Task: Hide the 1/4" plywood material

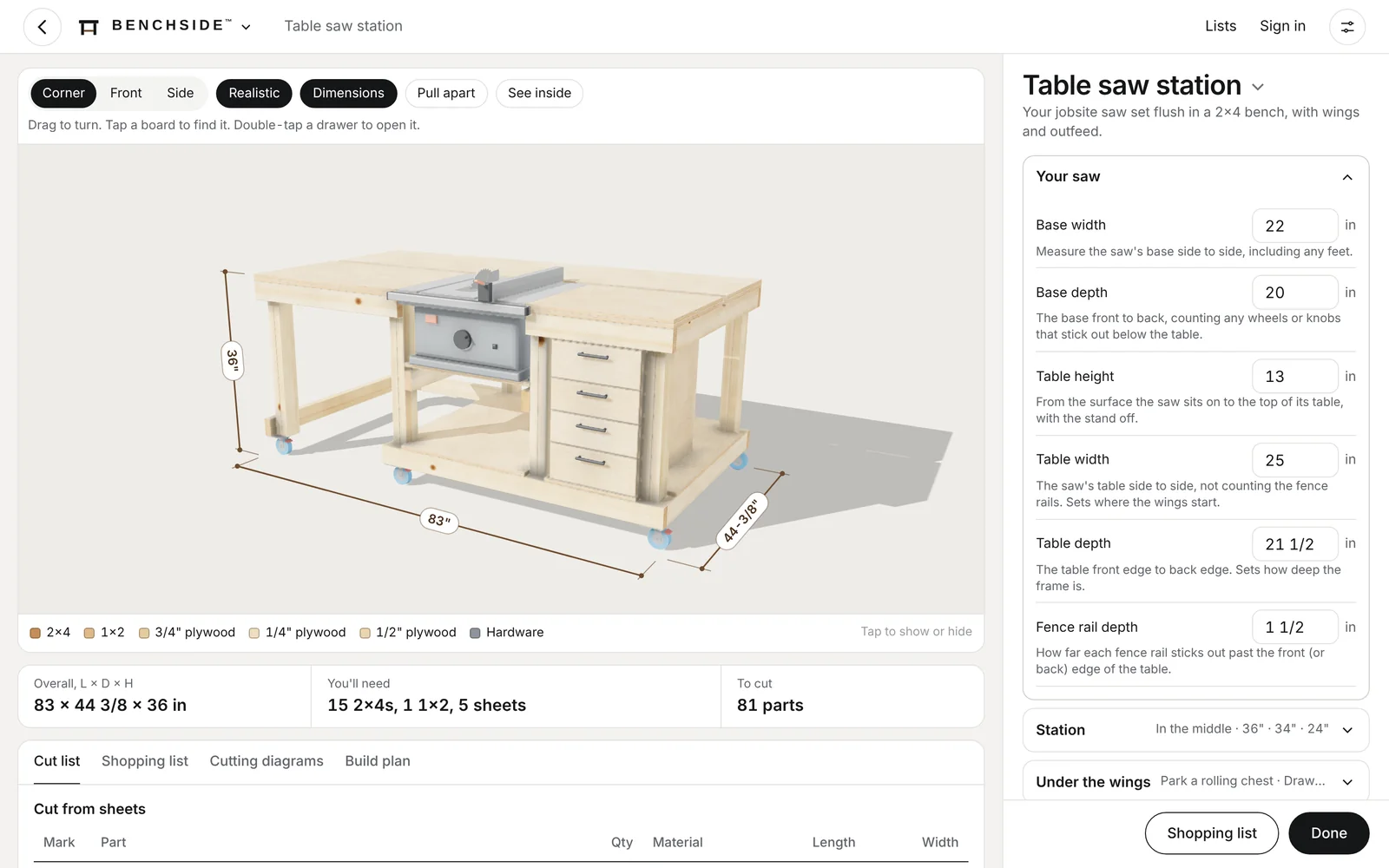Action: [297, 633]
